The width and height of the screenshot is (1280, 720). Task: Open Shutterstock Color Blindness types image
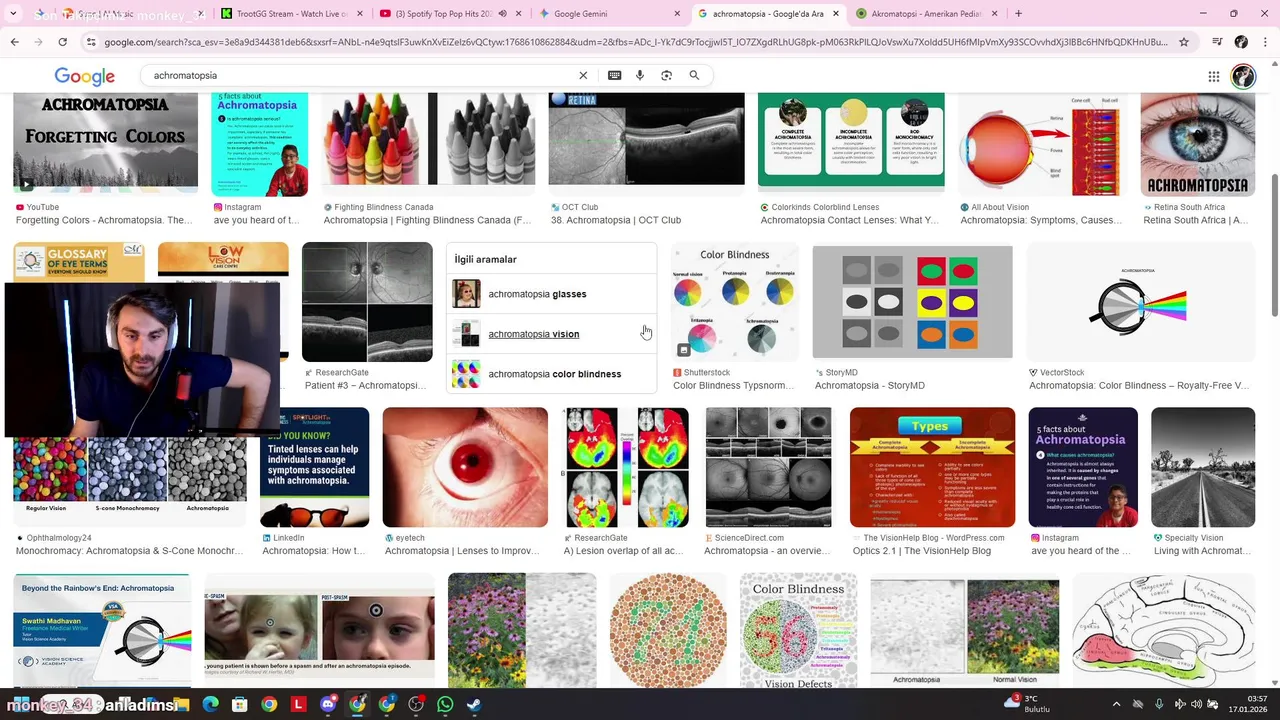pos(734,301)
